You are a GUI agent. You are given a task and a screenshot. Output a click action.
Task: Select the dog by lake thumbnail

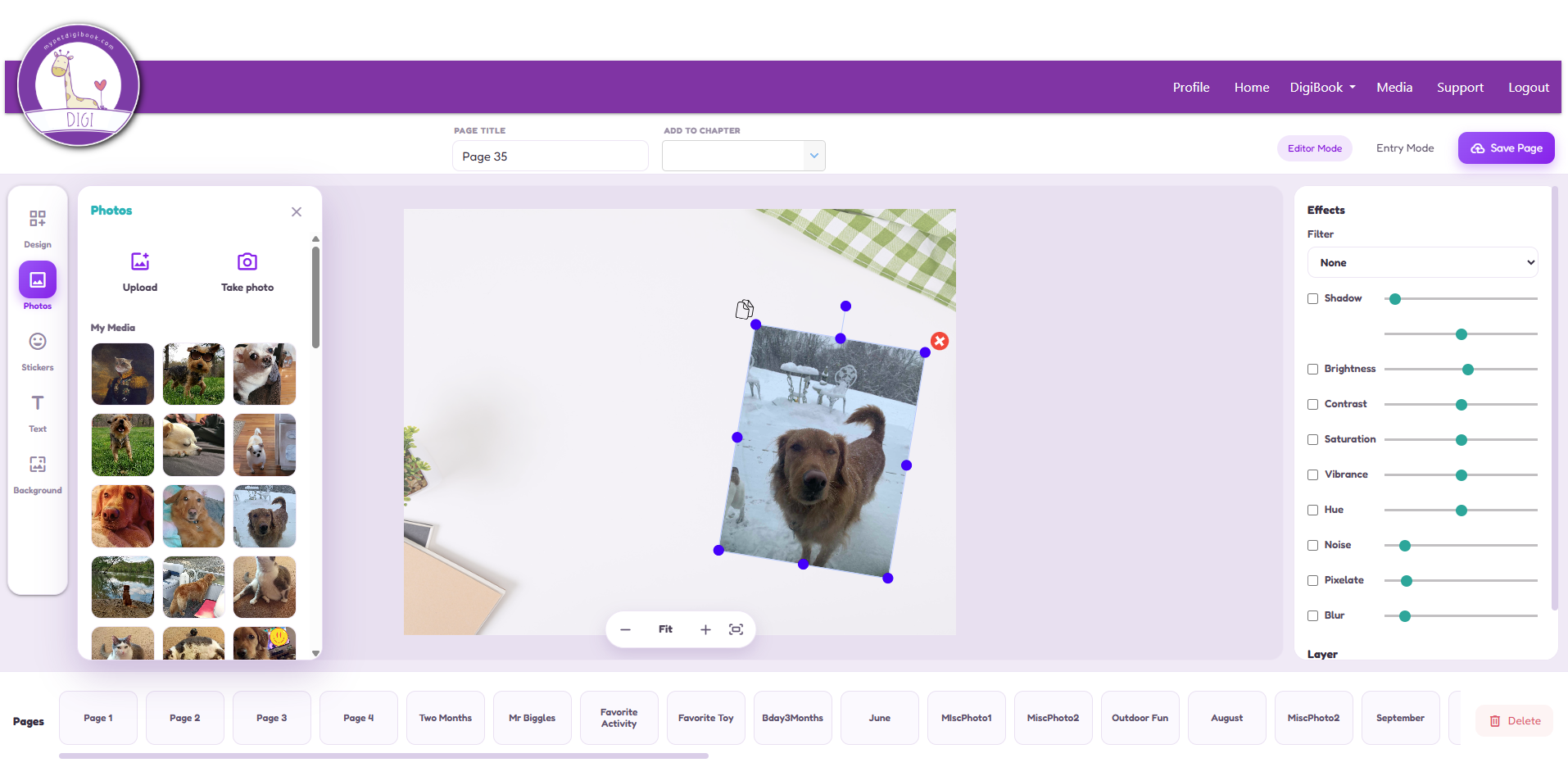pos(123,587)
